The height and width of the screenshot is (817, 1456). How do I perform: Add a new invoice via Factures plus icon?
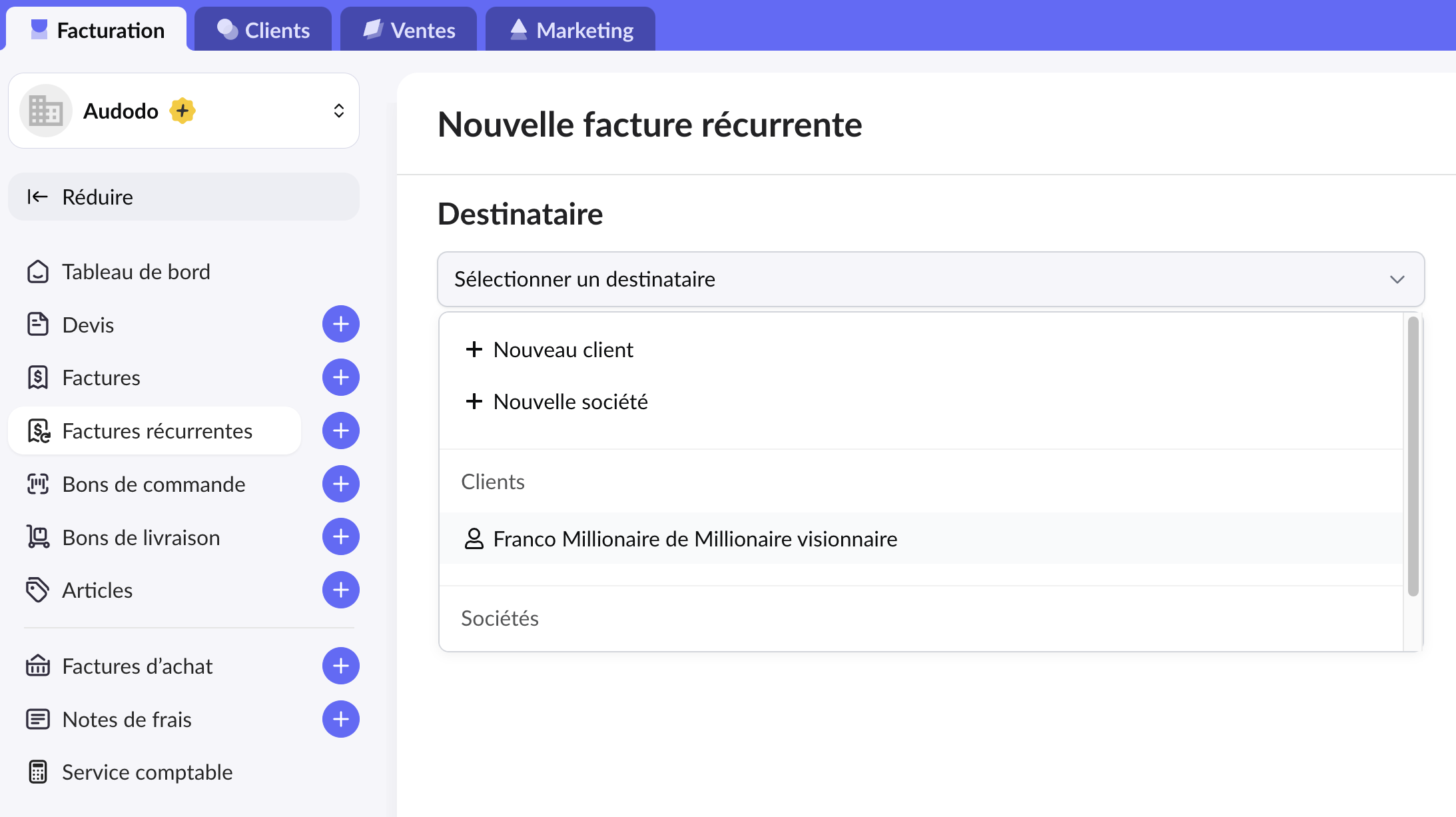[340, 378]
